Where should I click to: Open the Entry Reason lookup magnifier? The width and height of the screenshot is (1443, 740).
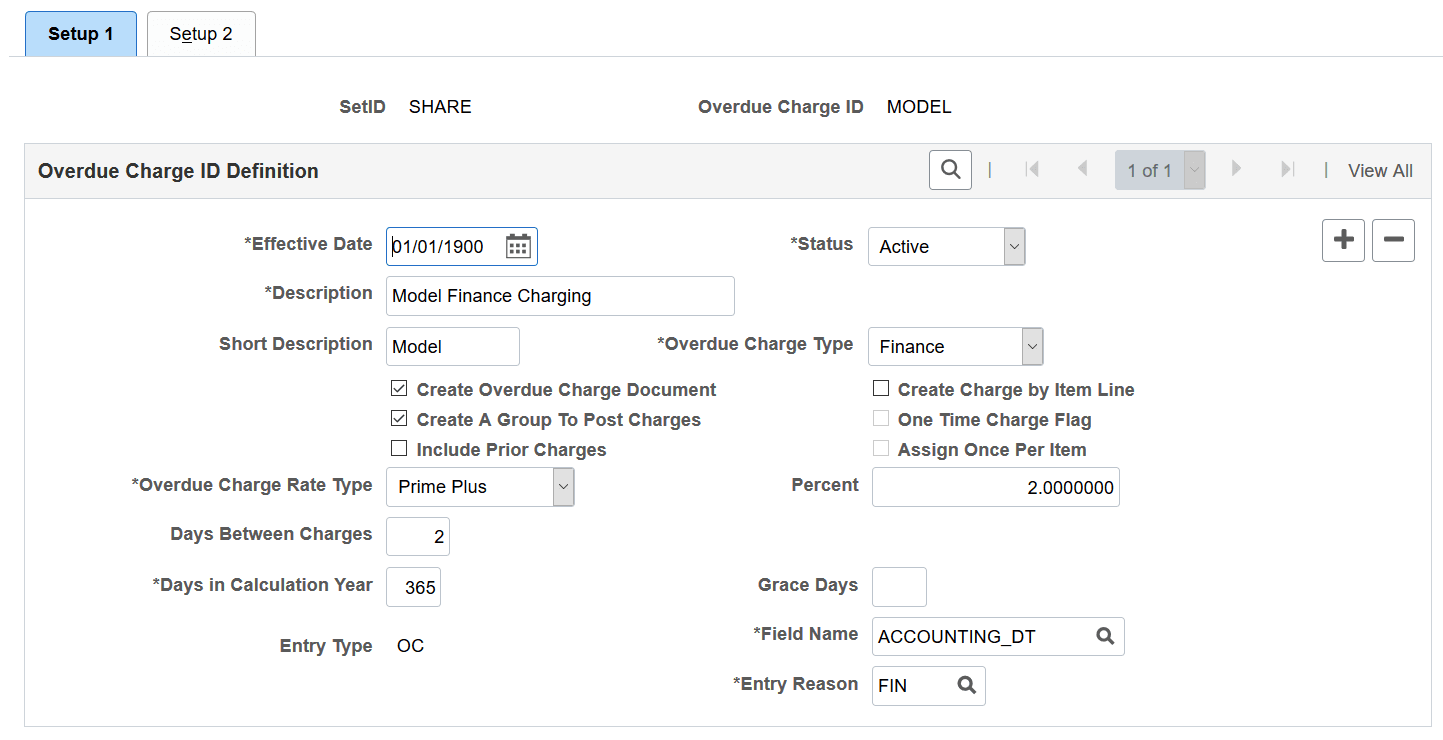[x=966, y=686]
